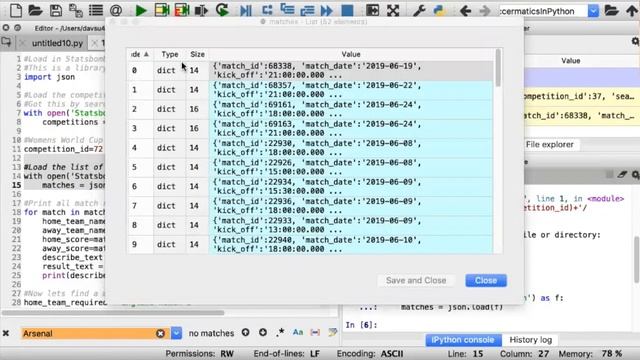The width and height of the screenshot is (640, 360).
Task: Select row 9 value match_id 22940
Action: (351, 244)
